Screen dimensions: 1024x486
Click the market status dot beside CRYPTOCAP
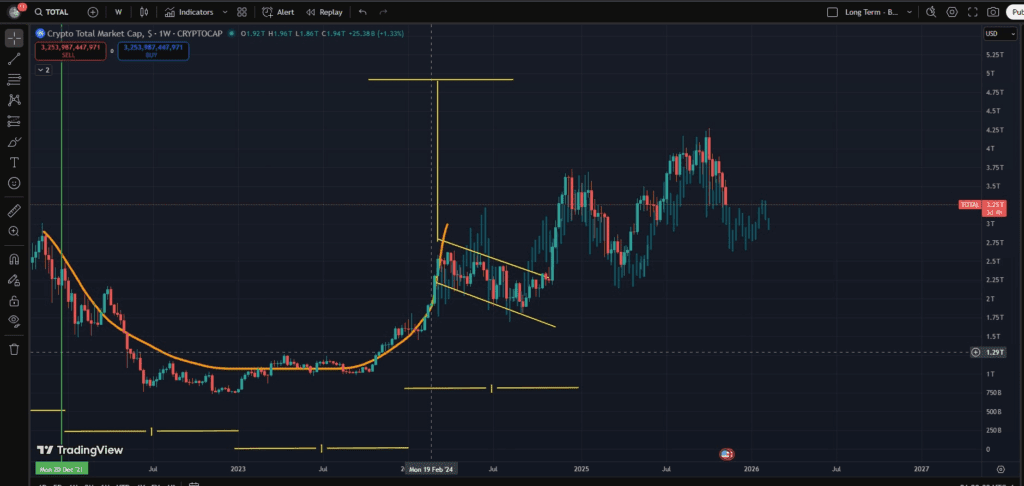pyautogui.click(x=233, y=33)
